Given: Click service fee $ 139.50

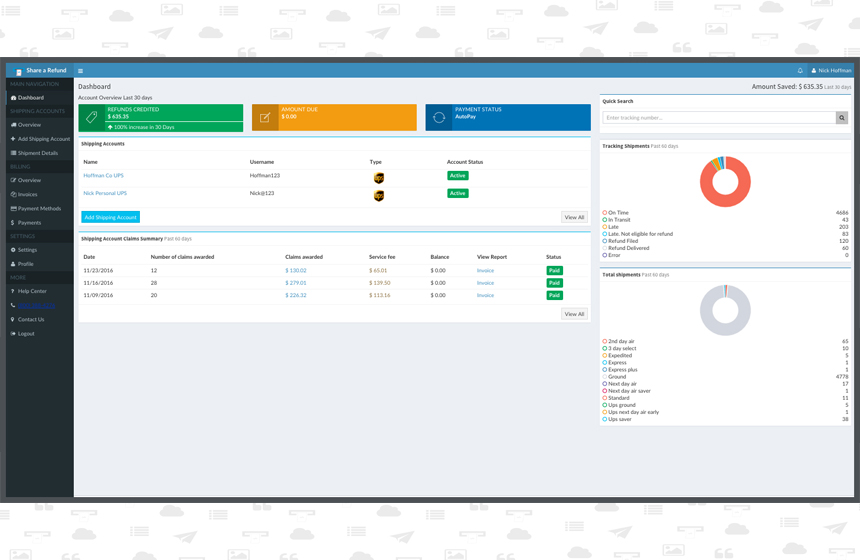Looking at the screenshot, I should (x=380, y=284).
